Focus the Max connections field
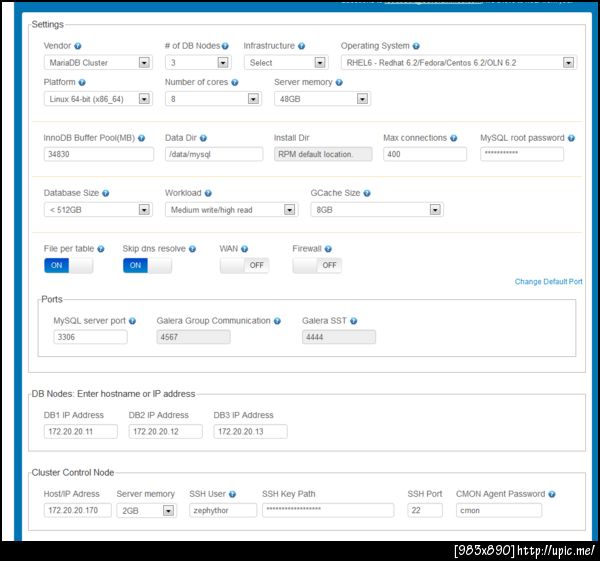 425,154
